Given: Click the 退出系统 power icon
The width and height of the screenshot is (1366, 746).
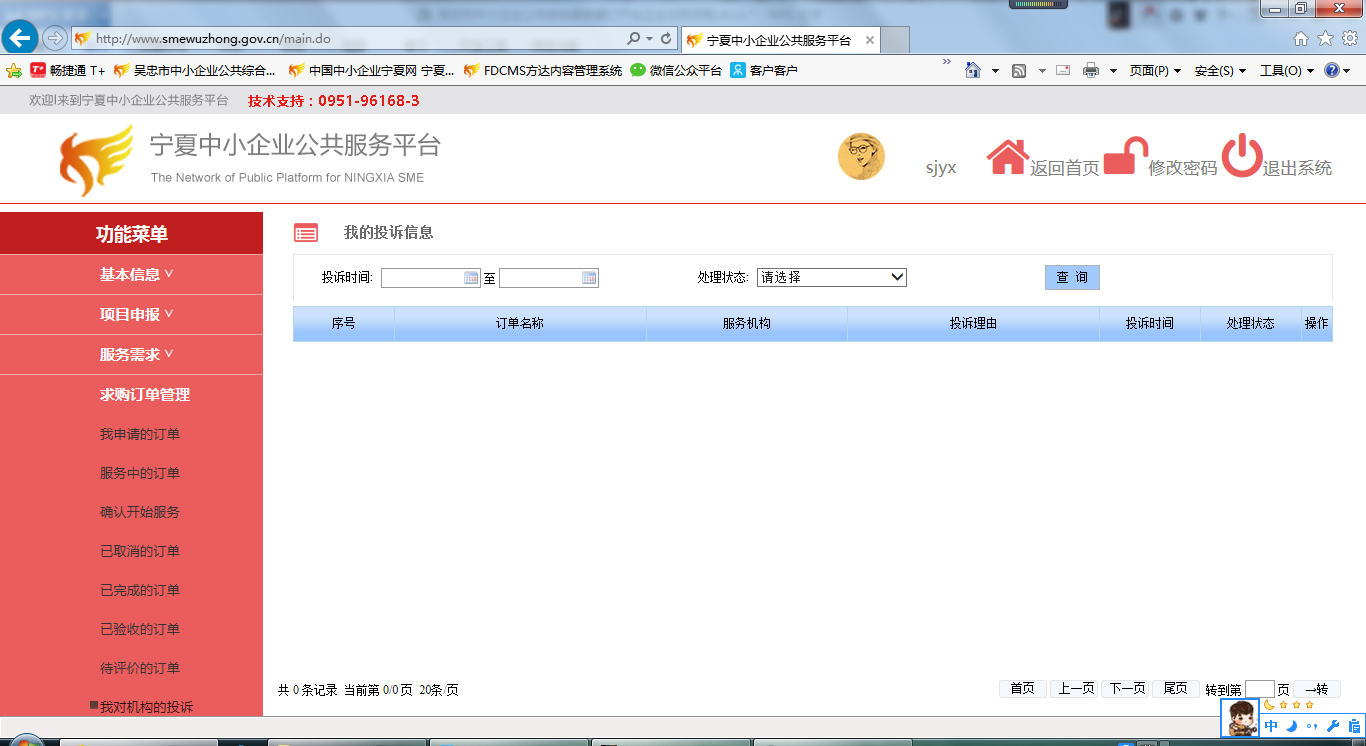Looking at the screenshot, I should point(1241,157).
